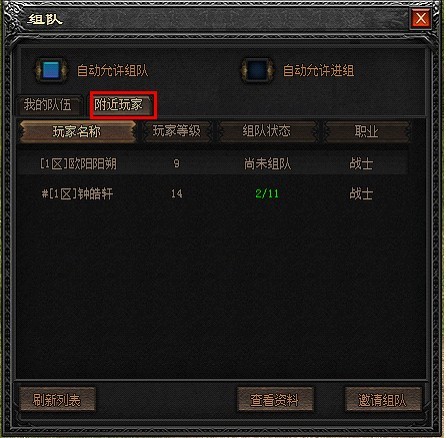Select player [1区]欧阳阳朔 row

tap(213, 164)
